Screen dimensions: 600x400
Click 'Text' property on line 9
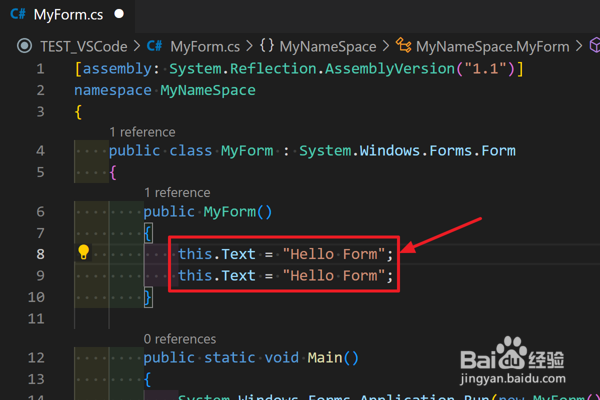coord(238,276)
